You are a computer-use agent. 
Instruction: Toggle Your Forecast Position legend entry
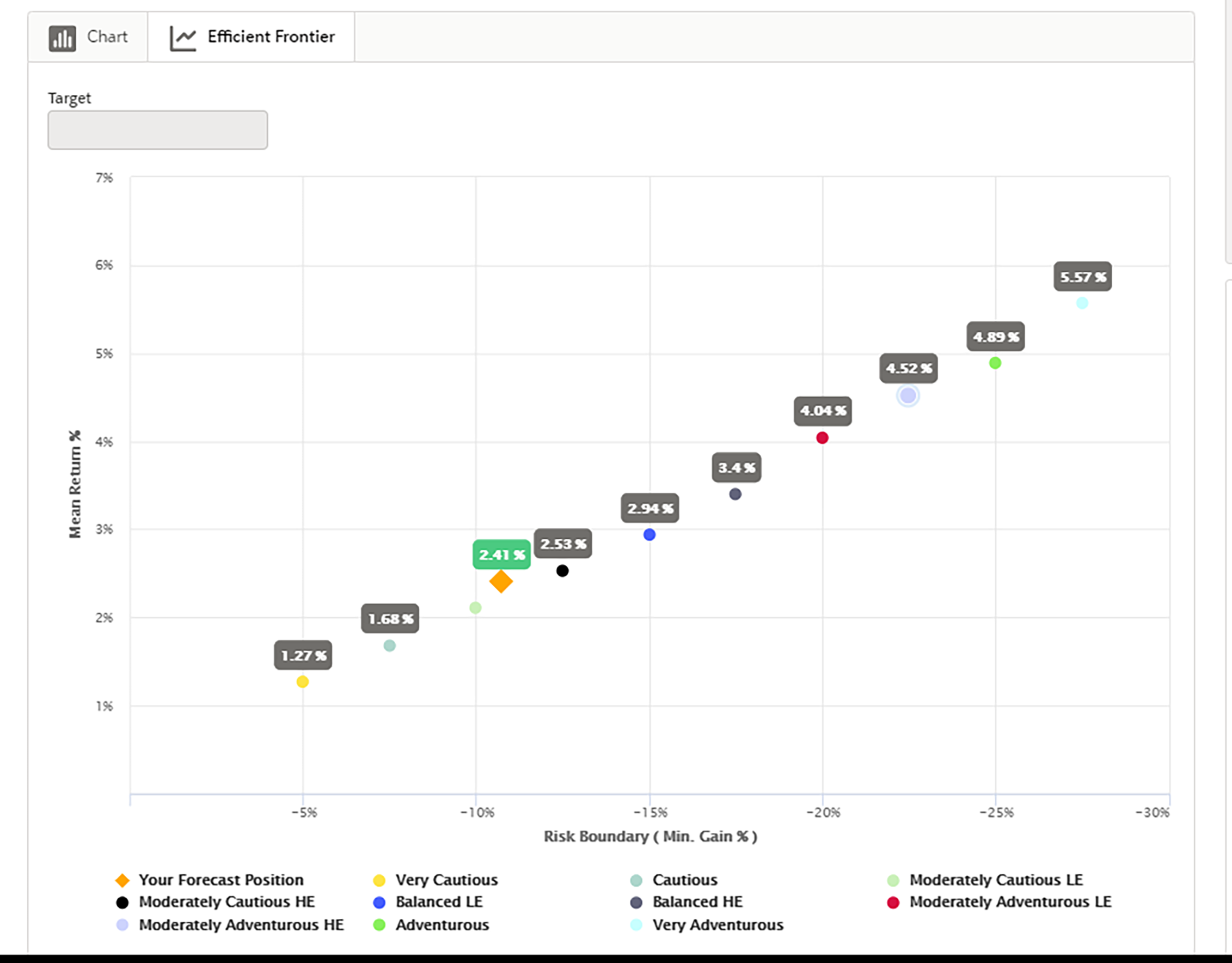point(209,880)
